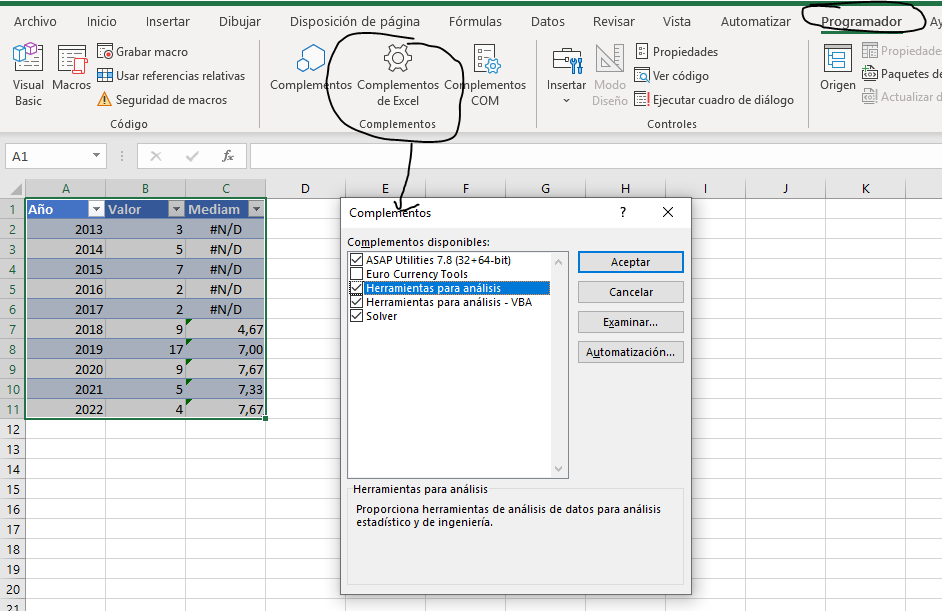
Task: Click the add-ins list scroll up arrow
Action: click(x=559, y=261)
